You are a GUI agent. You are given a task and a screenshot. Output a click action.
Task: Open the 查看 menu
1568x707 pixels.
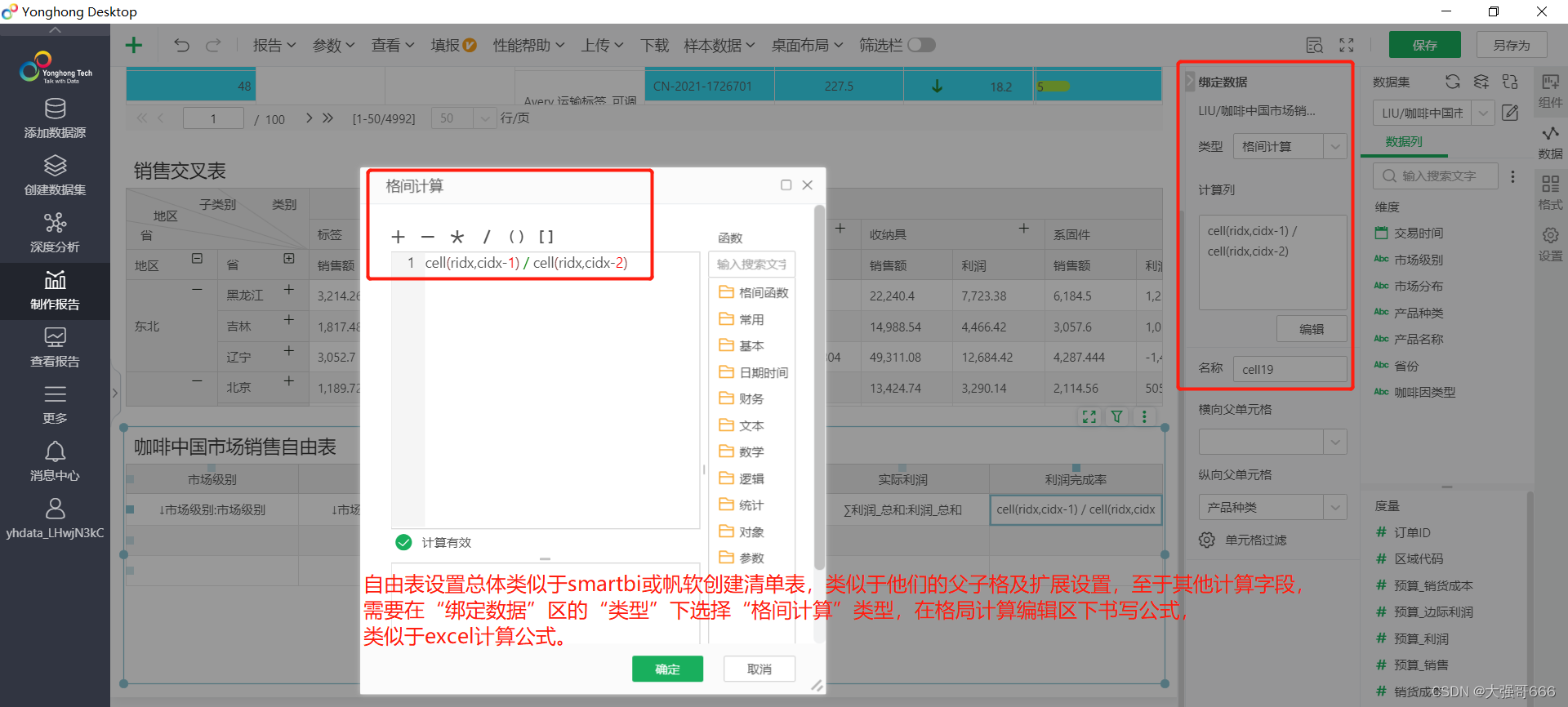(x=393, y=45)
